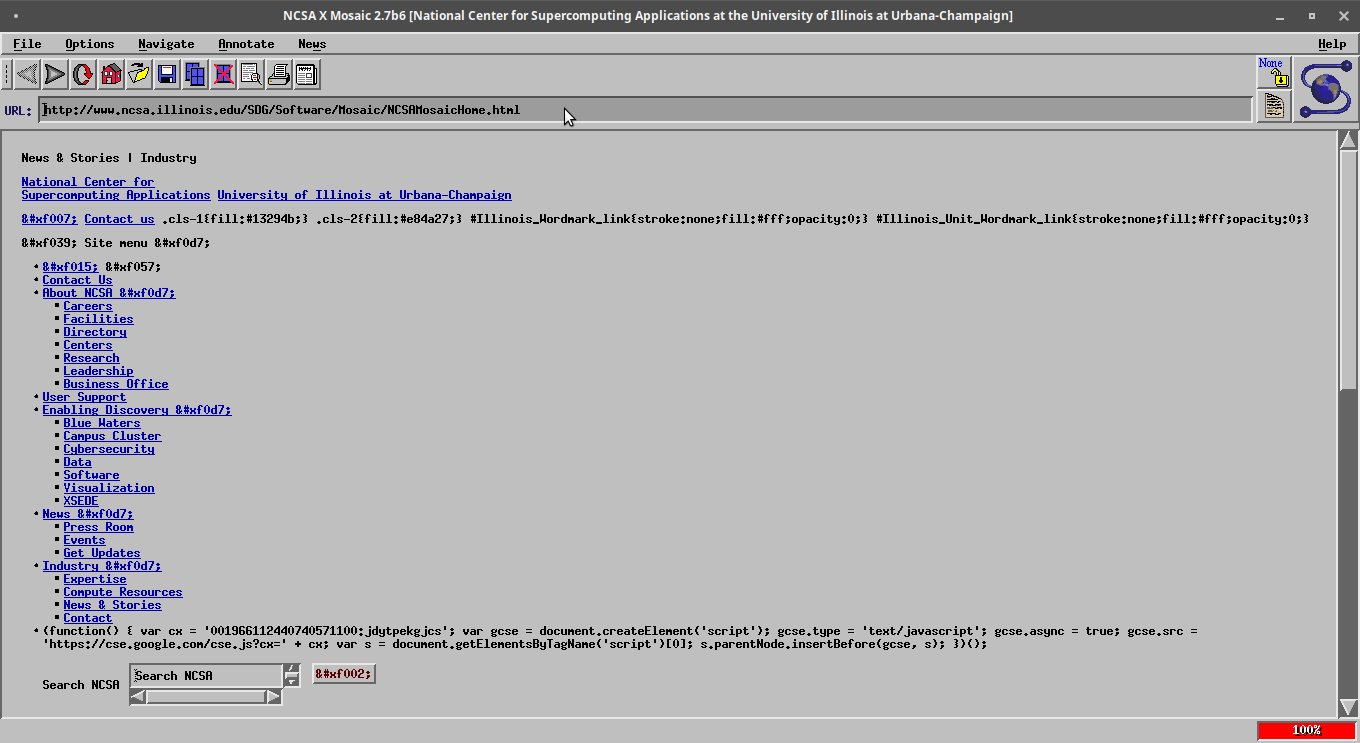1360x743 pixels.
Task: Click the Contact us link near the top
Action: 119,219
